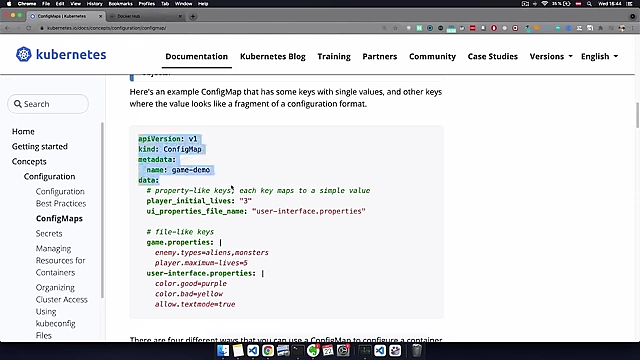
Task: Open Evernote from the dock
Action: pyautogui.click(x=313, y=351)
